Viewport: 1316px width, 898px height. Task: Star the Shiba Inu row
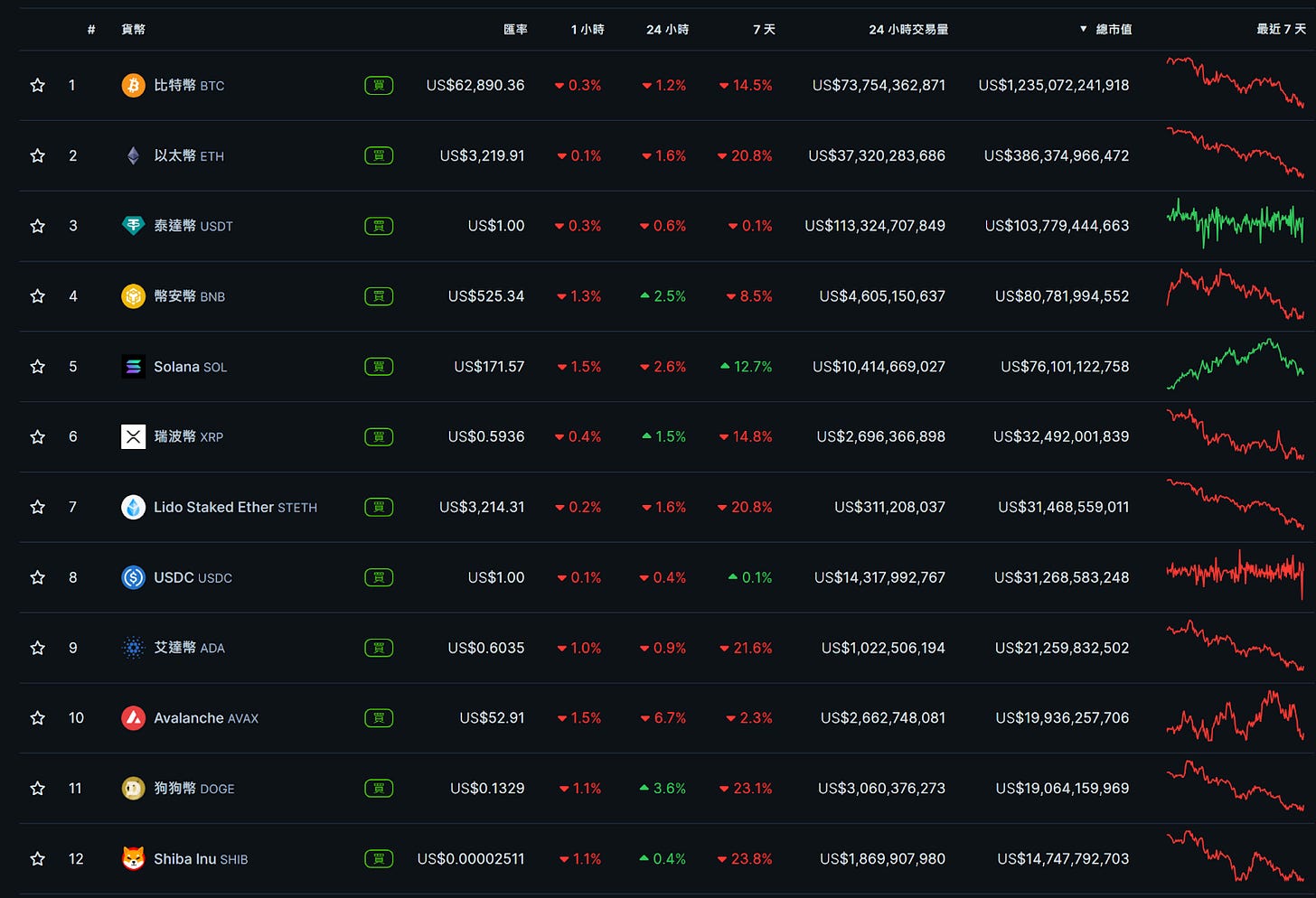point(37,858)
